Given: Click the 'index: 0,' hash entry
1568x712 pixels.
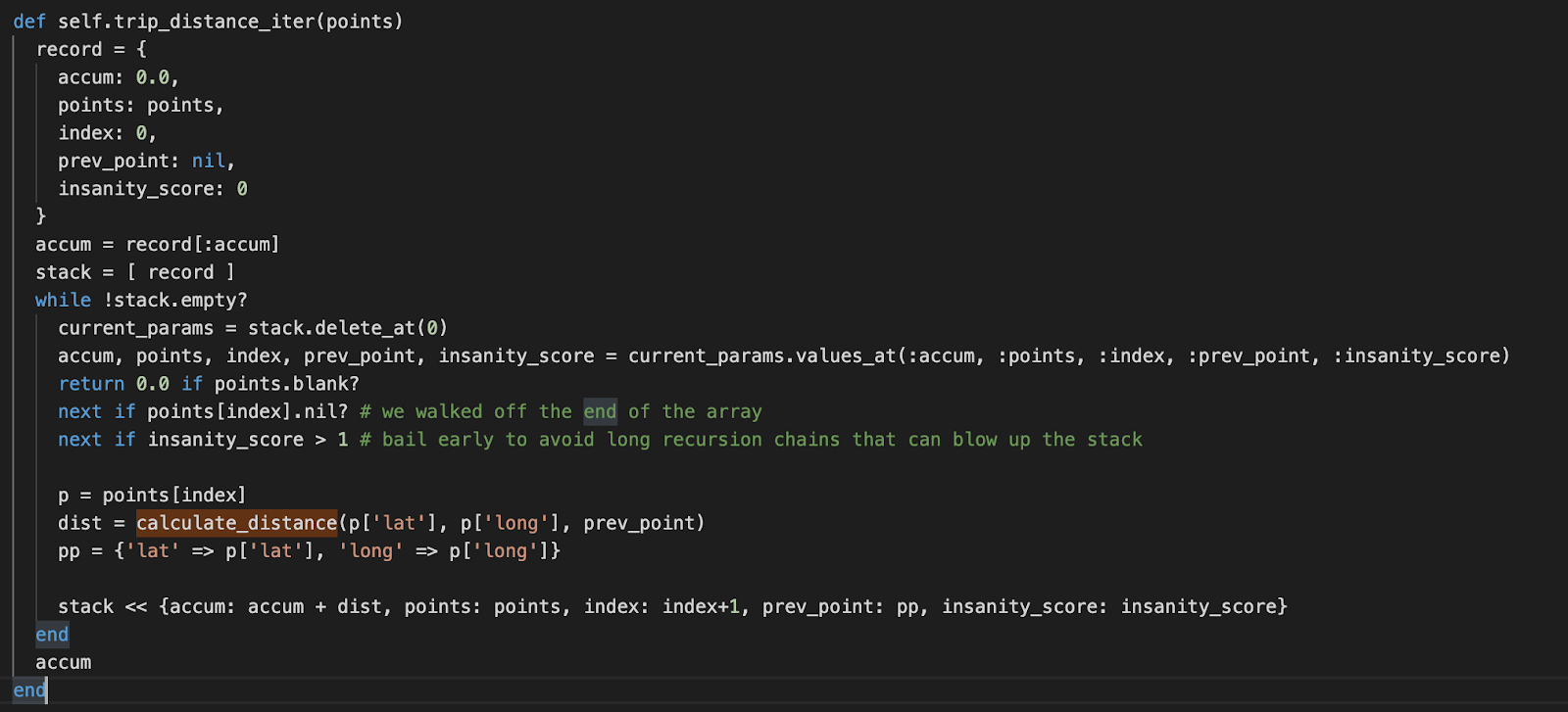Looking at the screenshot, I should tap(108, 133).
